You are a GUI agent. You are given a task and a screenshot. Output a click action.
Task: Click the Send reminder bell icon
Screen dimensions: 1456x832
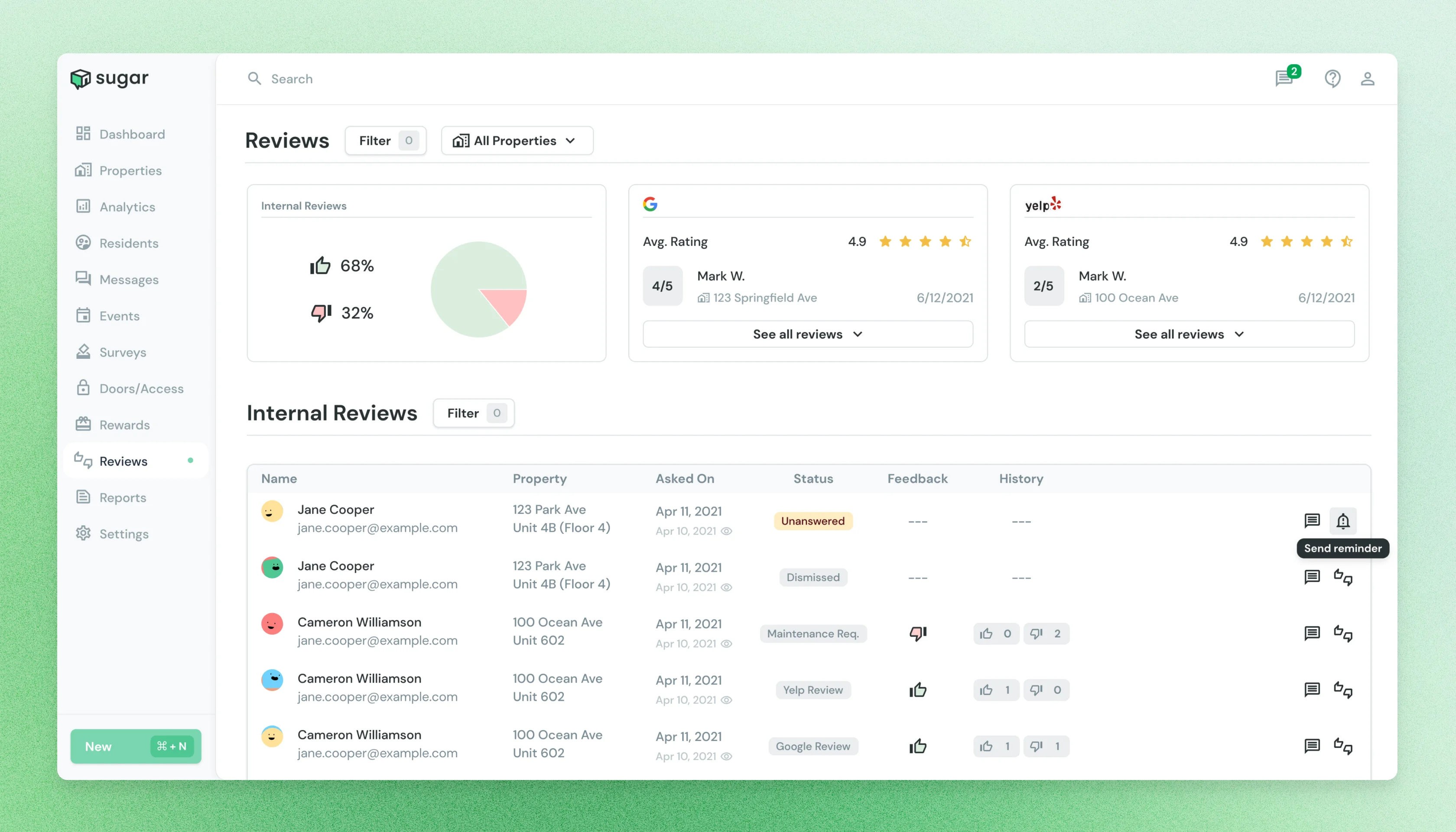pos(1342,520)
